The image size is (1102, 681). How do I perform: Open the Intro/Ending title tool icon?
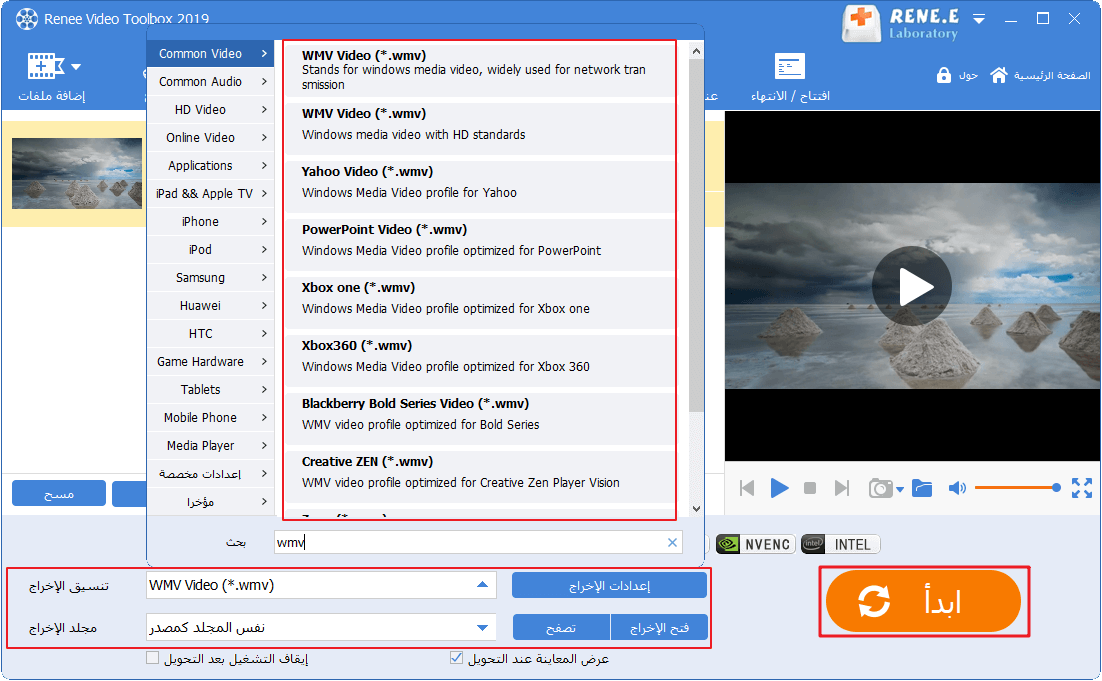pyautogui.click(x=789, y=67)
